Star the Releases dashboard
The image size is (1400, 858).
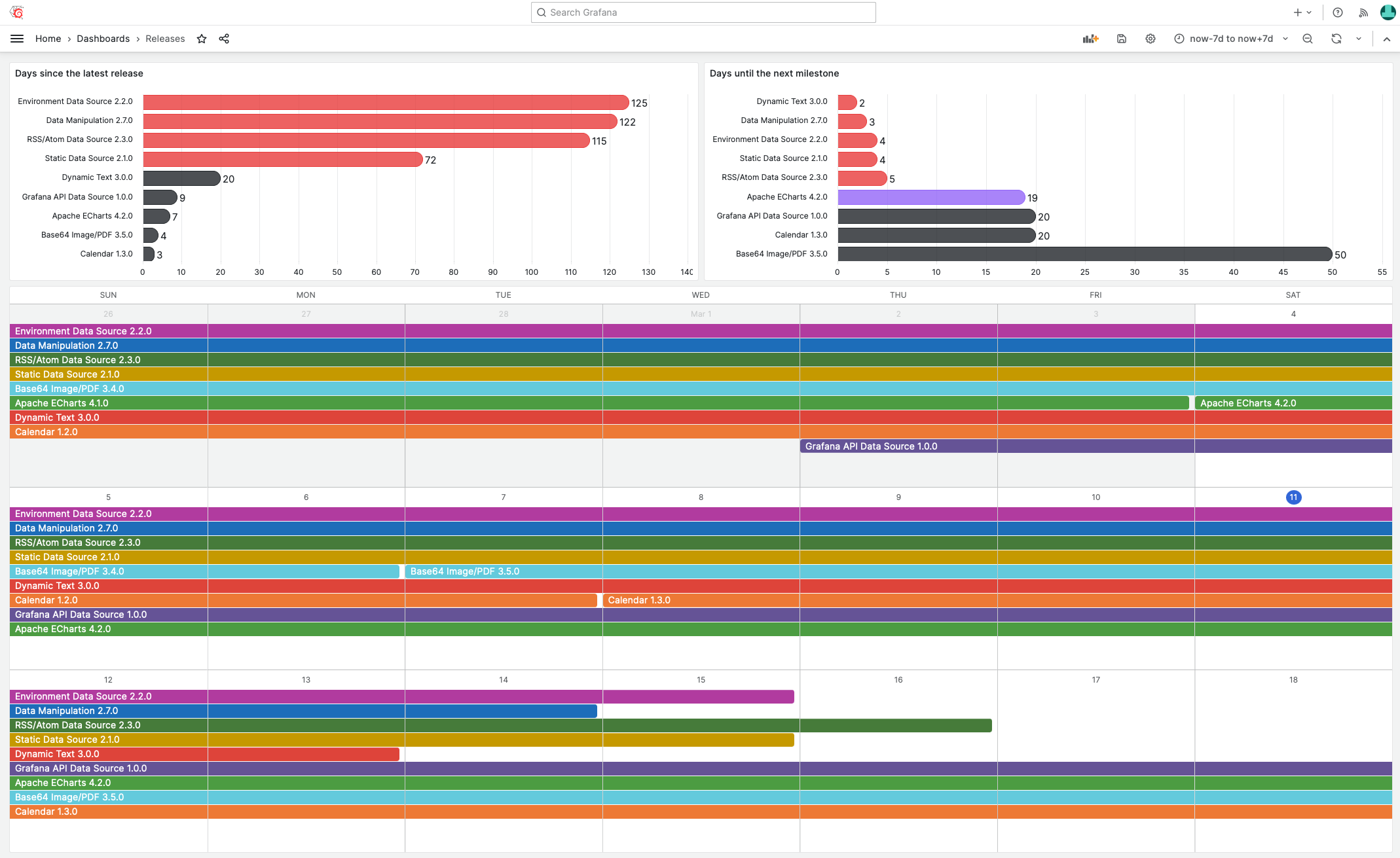click(x=202, y=39)
